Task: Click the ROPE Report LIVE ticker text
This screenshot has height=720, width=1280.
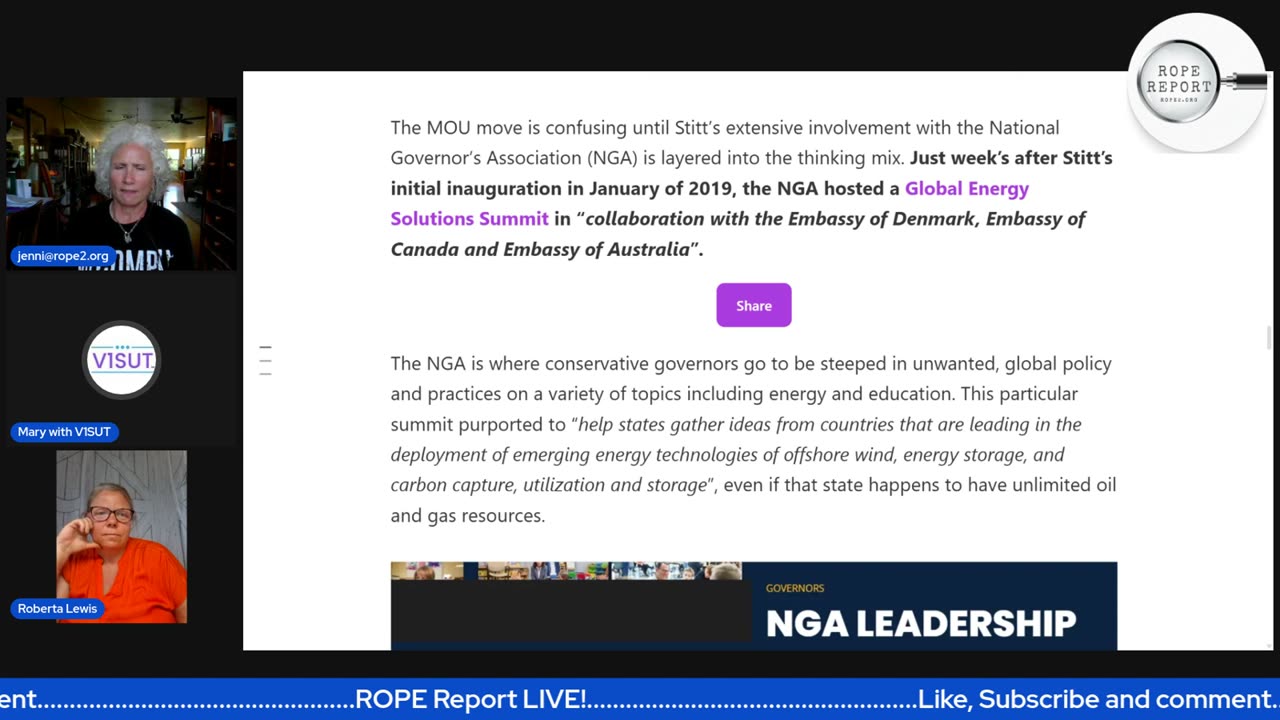Action: coord(471,699)
